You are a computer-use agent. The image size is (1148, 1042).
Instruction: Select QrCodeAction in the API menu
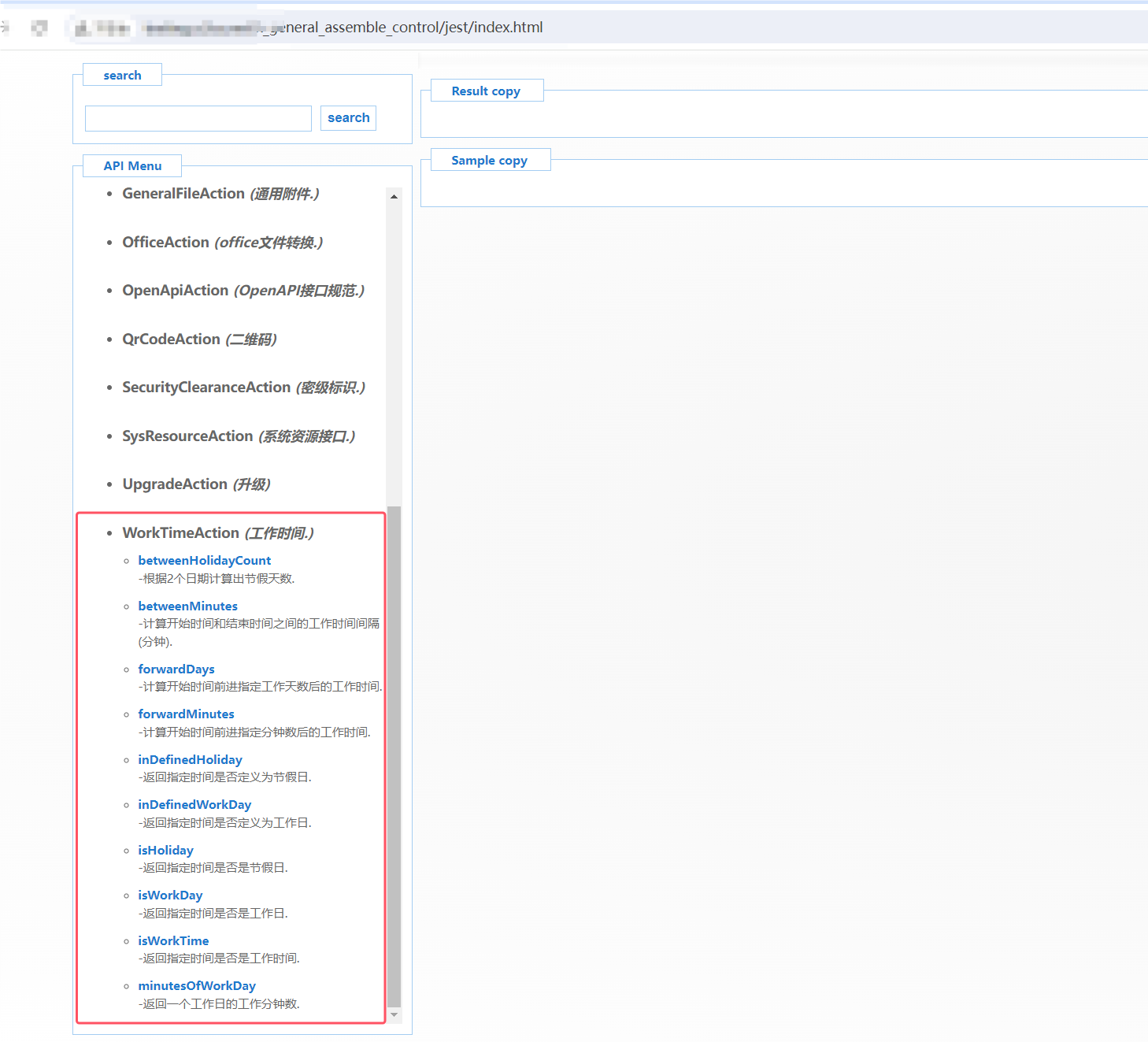click(171, 339)
